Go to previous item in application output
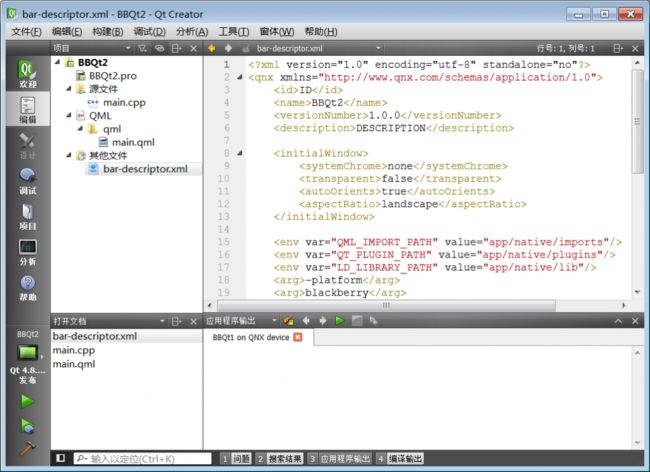 coord(306,320)
